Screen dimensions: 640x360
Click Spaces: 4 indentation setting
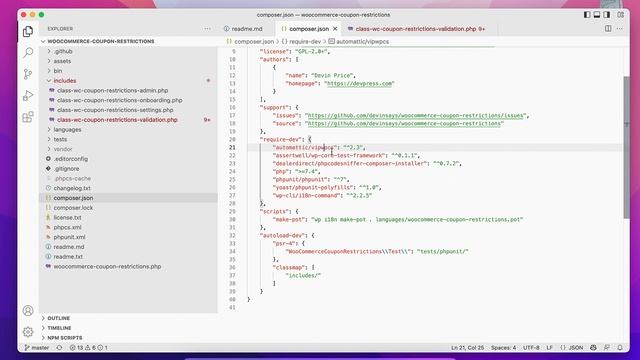(503, 347)
